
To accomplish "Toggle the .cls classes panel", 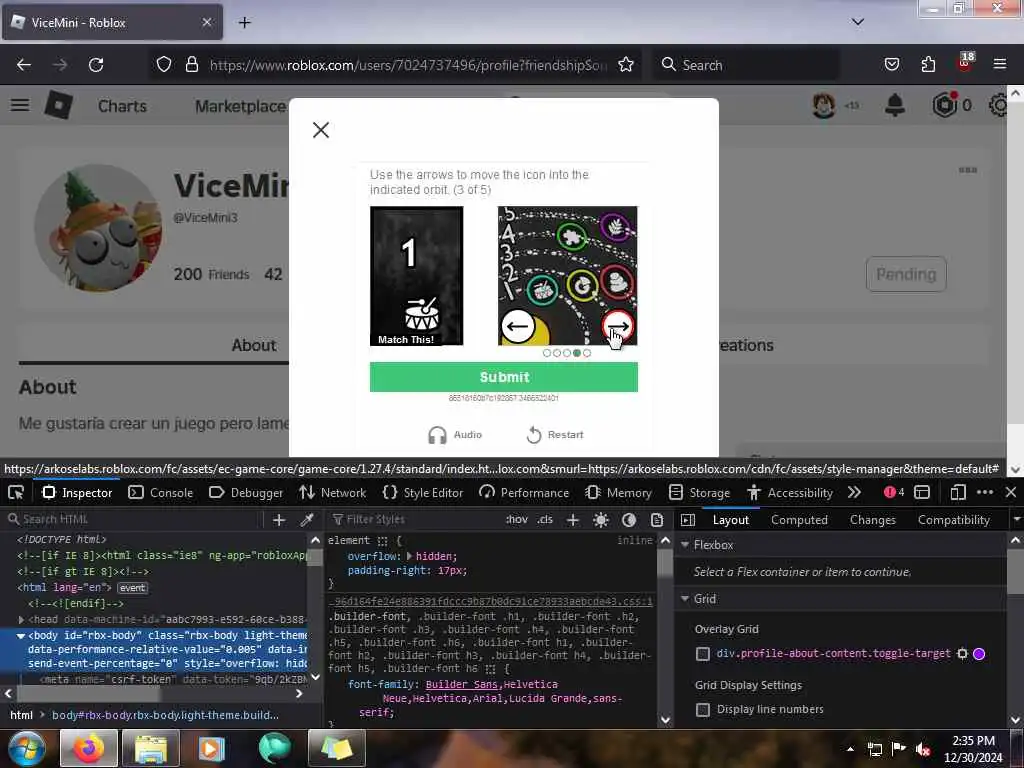I will [545, 520].
